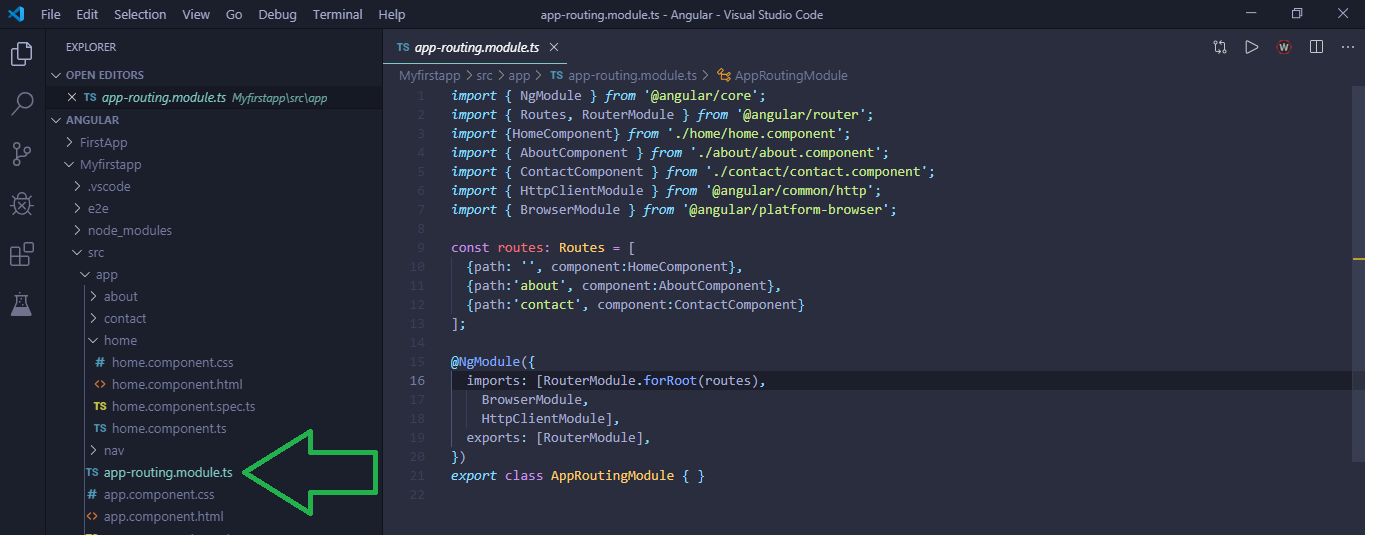Select app-routing.module.ts in file tree

tap(168, 473)
